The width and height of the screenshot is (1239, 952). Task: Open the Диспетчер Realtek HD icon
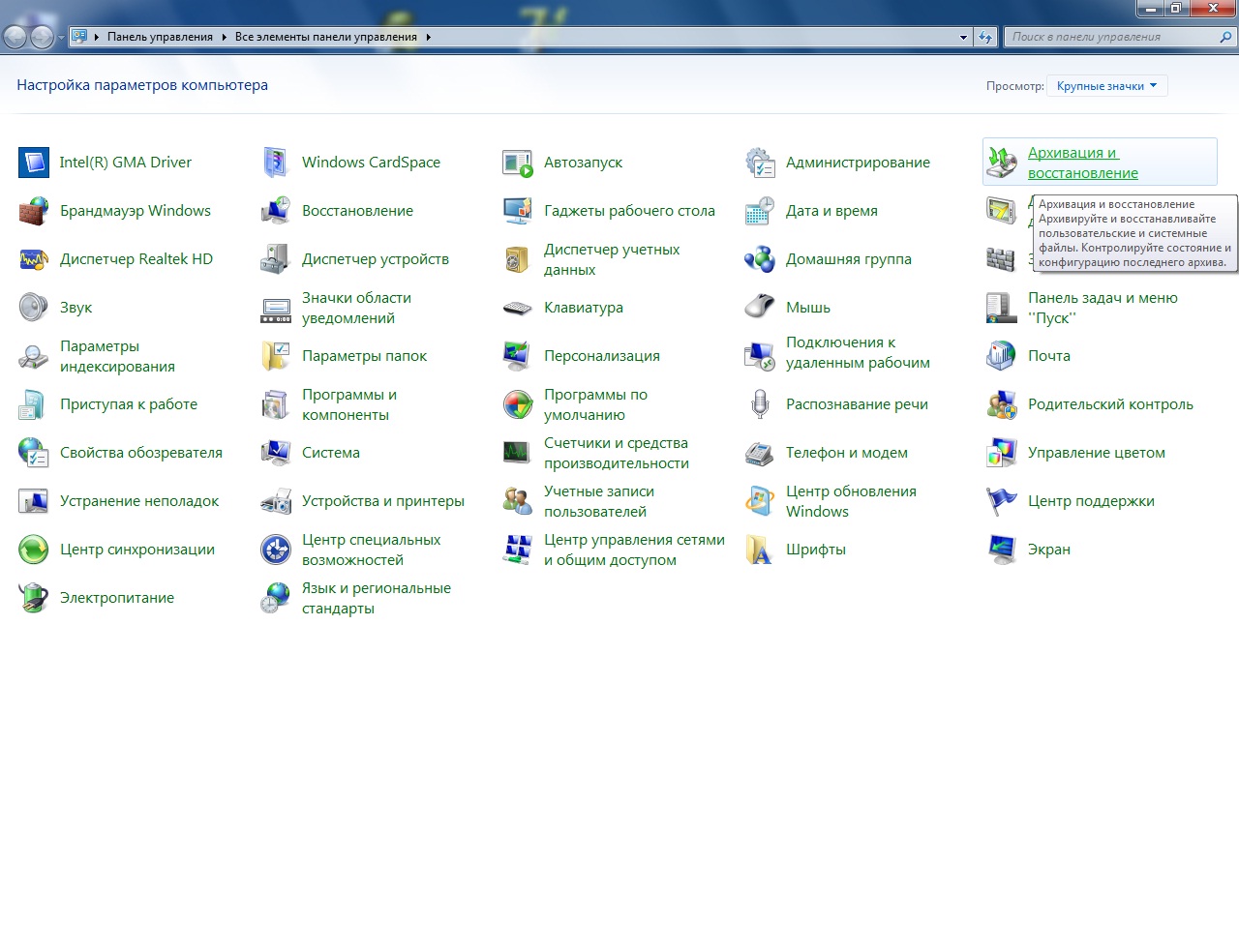(x=34, y=259)
